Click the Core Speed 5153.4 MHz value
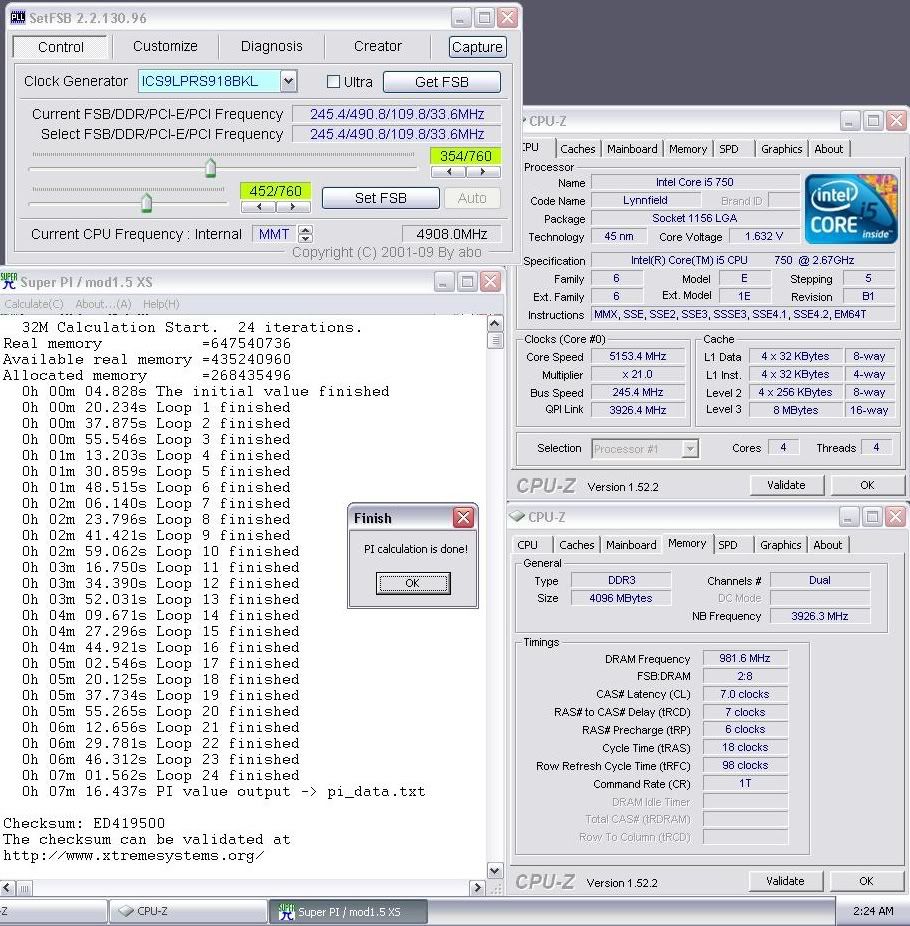 pyautogui.click(x=638, y=356)
